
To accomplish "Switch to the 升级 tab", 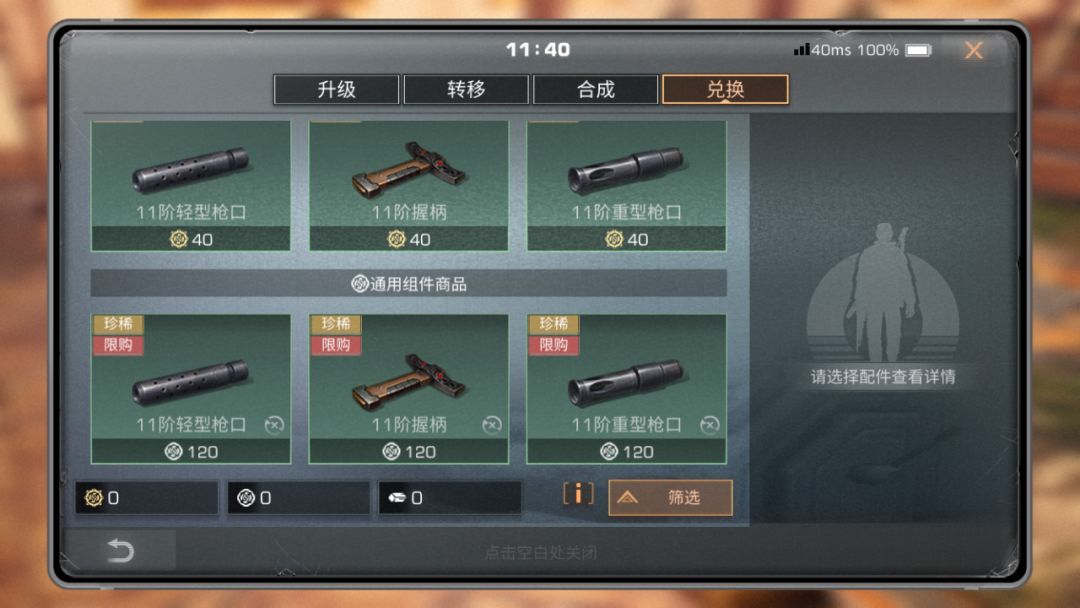I will pyautogui.click(x=336, y=90).
